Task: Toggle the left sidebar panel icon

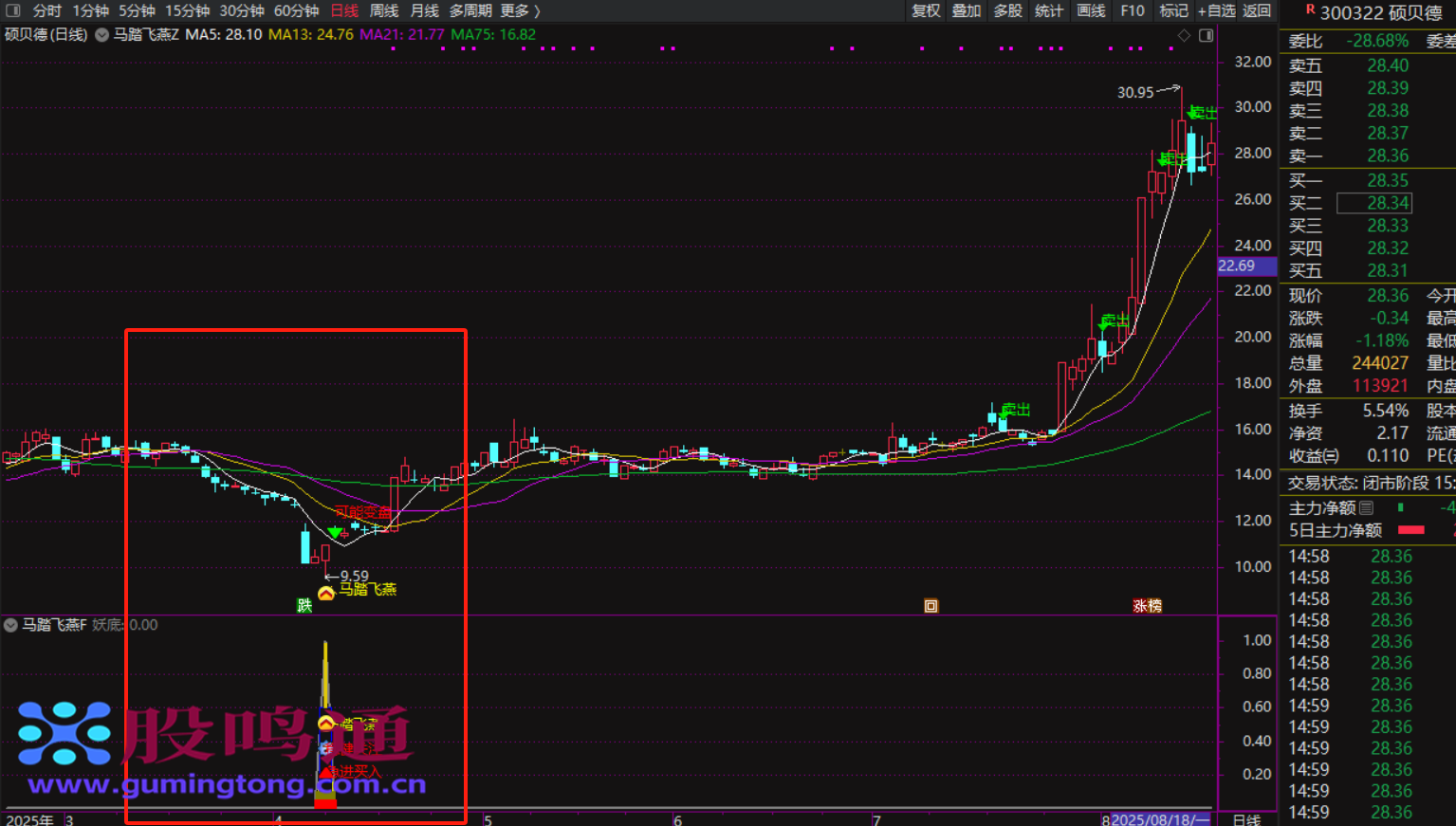Action: (12, 10)
